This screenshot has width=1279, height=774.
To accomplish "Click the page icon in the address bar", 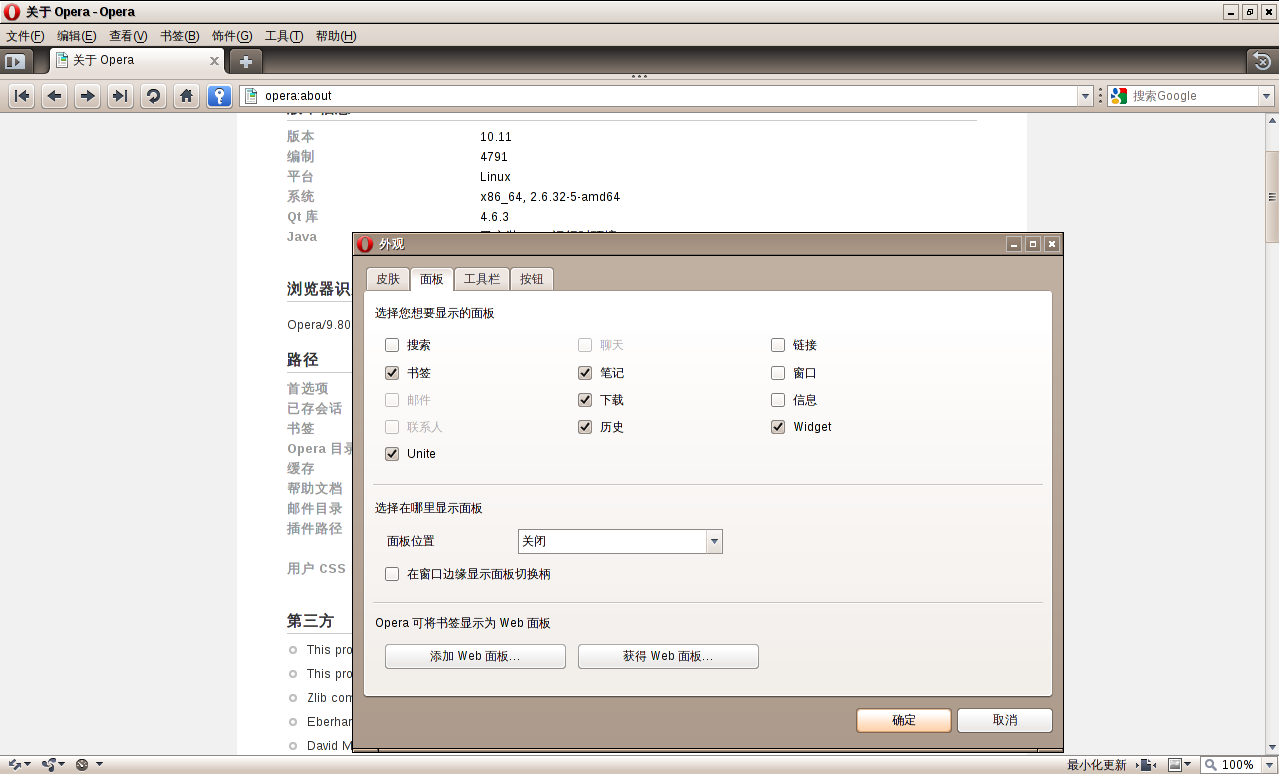I will point(252,96).
